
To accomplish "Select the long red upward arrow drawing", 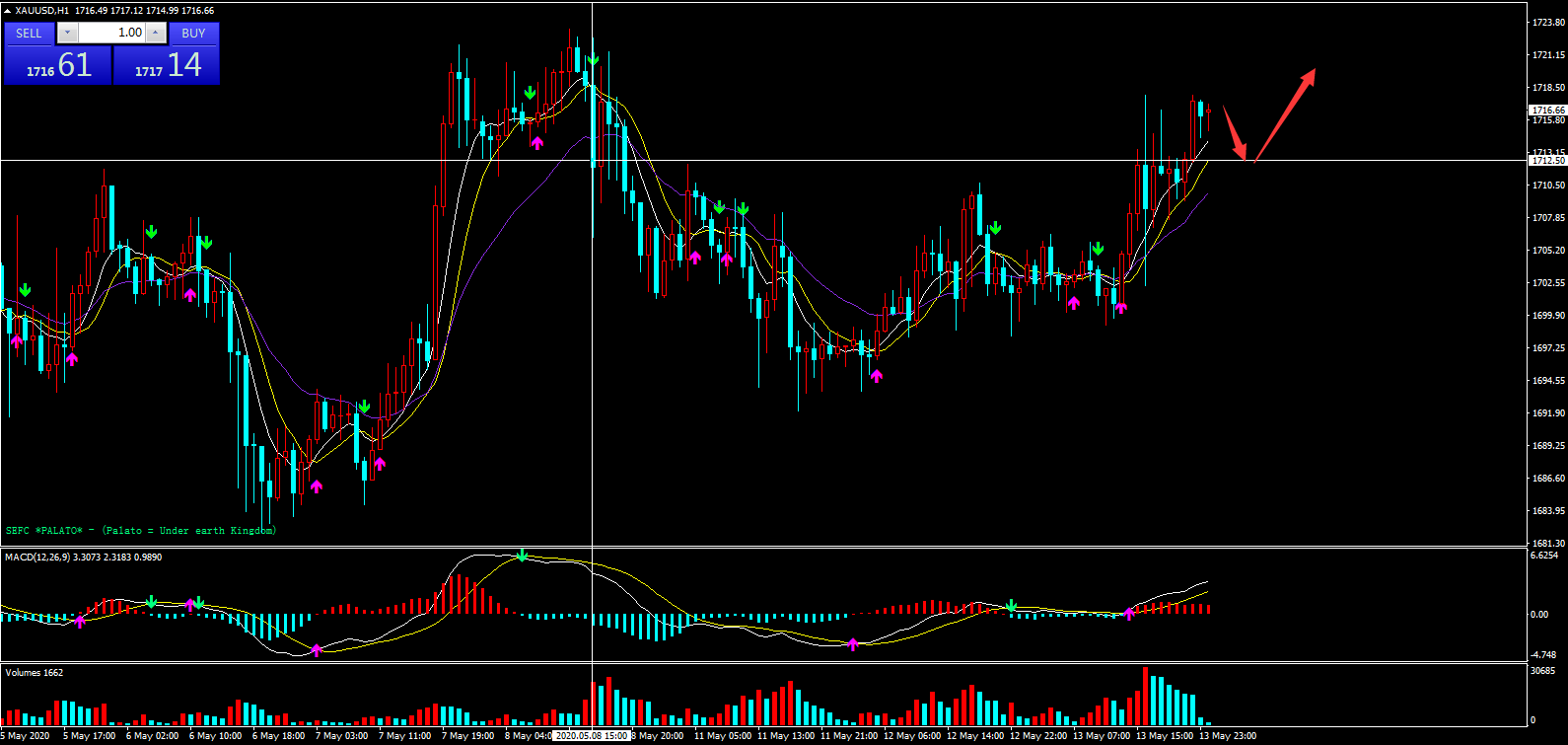I will (x=1285, y=113).
